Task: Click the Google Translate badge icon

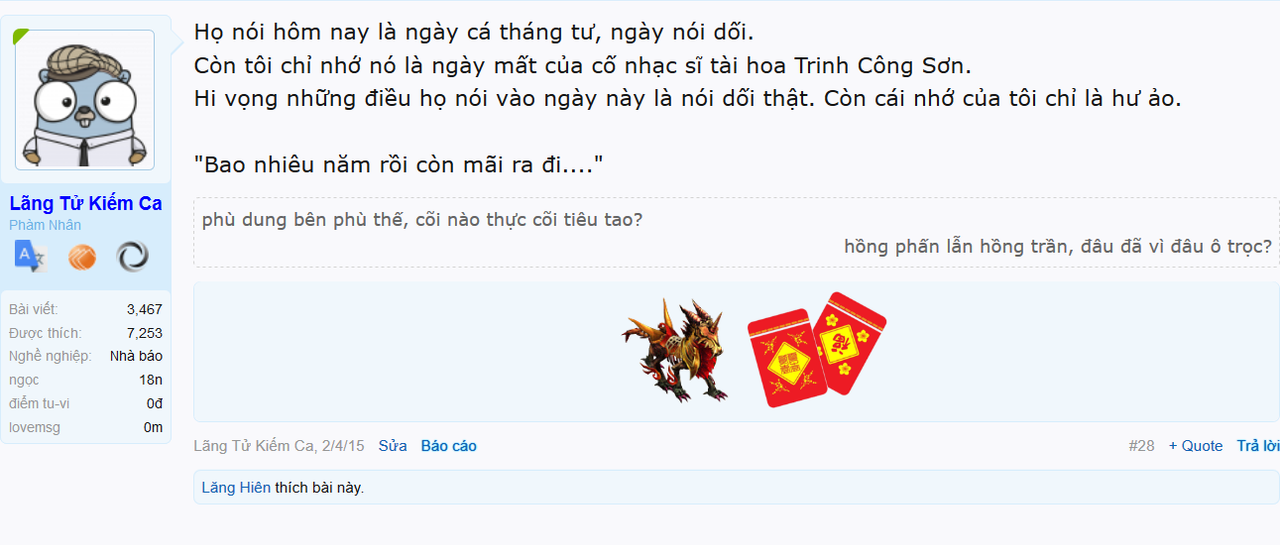Action: pos(30,257)
